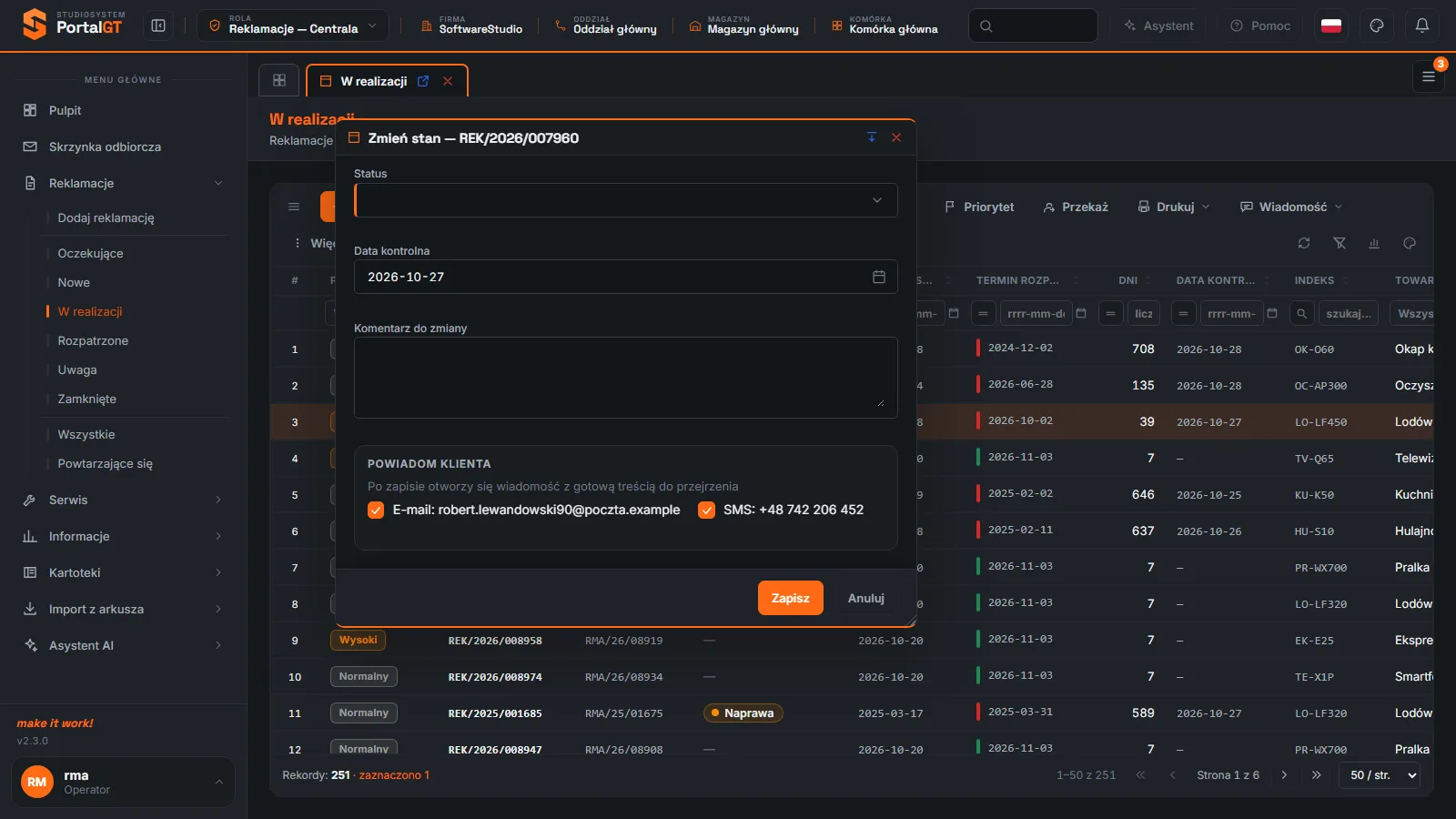Open the table color palette icon
Image resolution: width=1456 pixels, height=819 pixels.
pos(1410,243)
